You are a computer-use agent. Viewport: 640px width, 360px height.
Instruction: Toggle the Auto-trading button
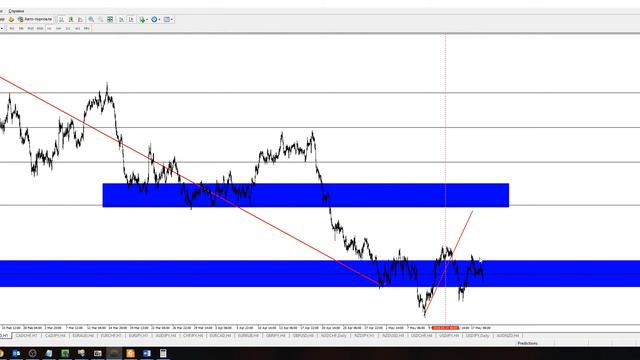click(x=35, y=19)
